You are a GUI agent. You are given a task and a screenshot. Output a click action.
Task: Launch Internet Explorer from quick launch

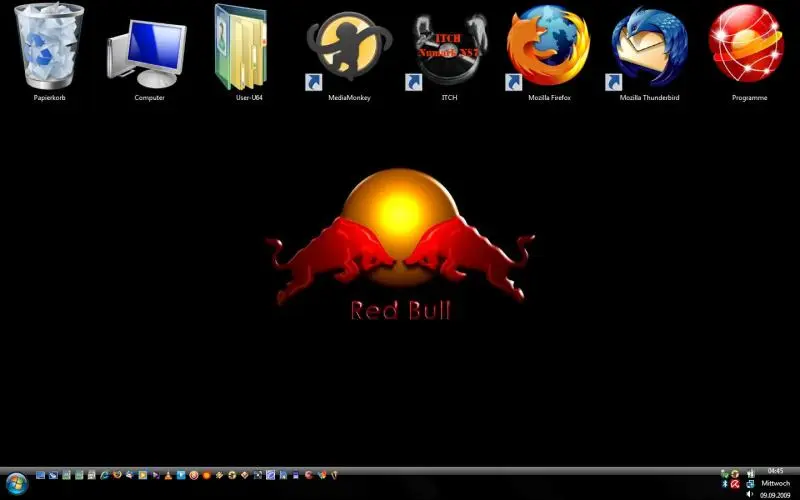pyautogui.click(x=103, y=474)
